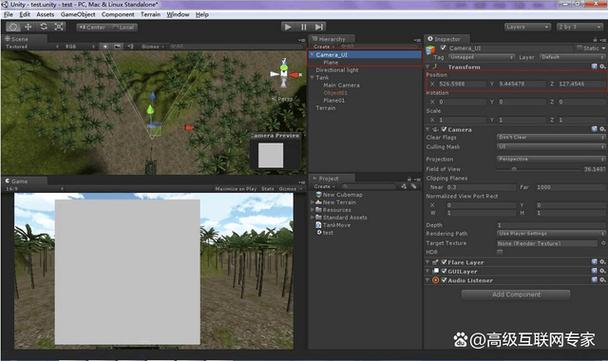The height and width of the screenshot is (361, 608).
Task: Open Culling Mask dropdown
Action: [x=551, y=147]
